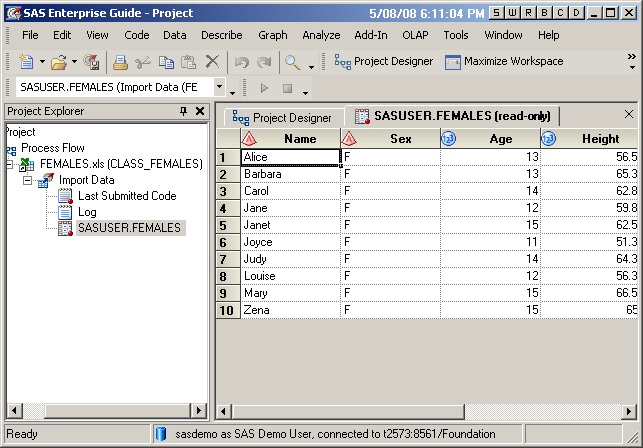Click the Print toolbar icon
643x448 pixels.
coord(120,62)
